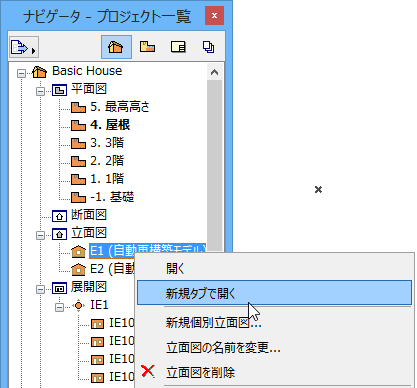Click the navigator scrollbar up arrow
Image resolution: width=417 pixels, height=388 pixels.
215,72
